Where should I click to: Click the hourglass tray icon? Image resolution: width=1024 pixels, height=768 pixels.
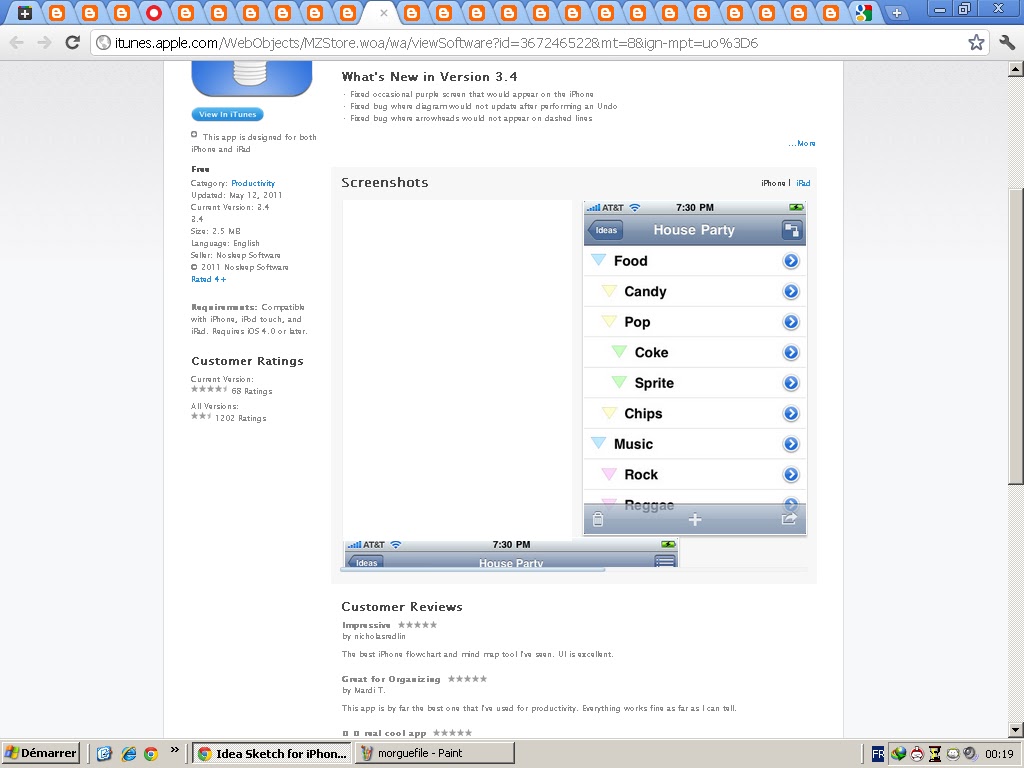[935, 754]
